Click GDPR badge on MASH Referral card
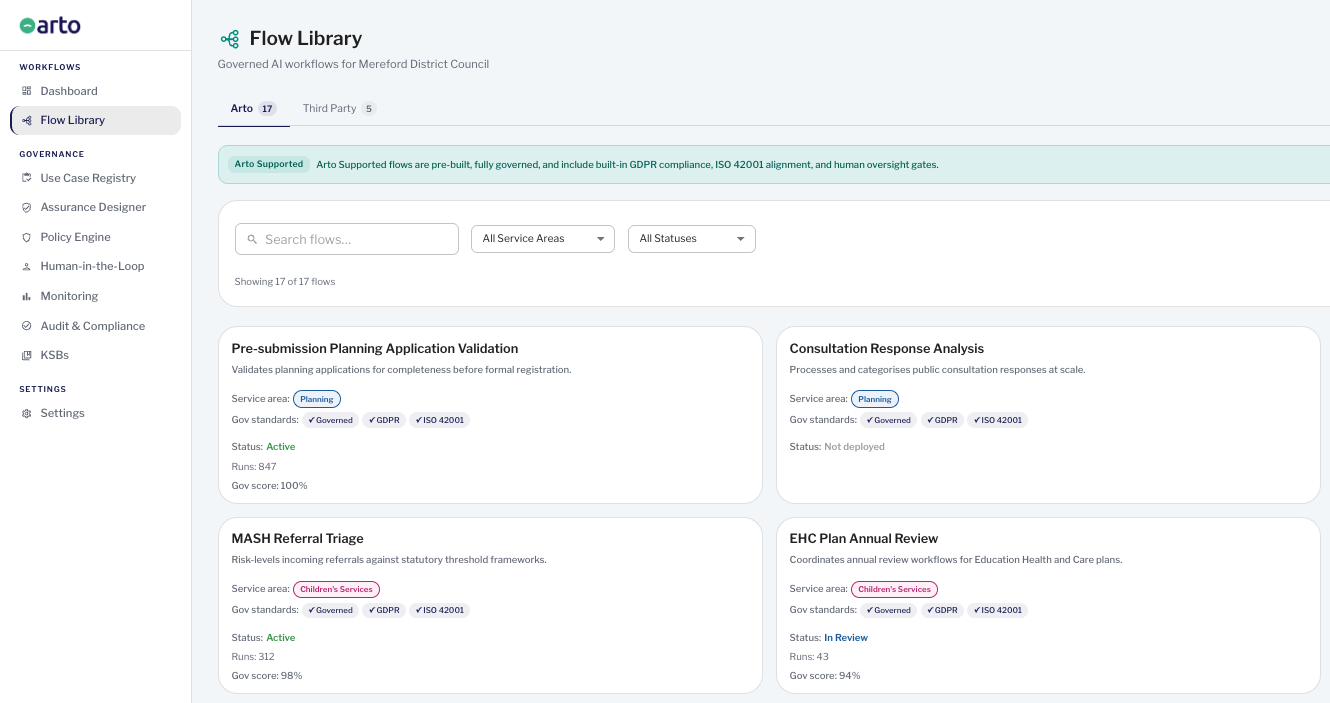 coord(384,610)
